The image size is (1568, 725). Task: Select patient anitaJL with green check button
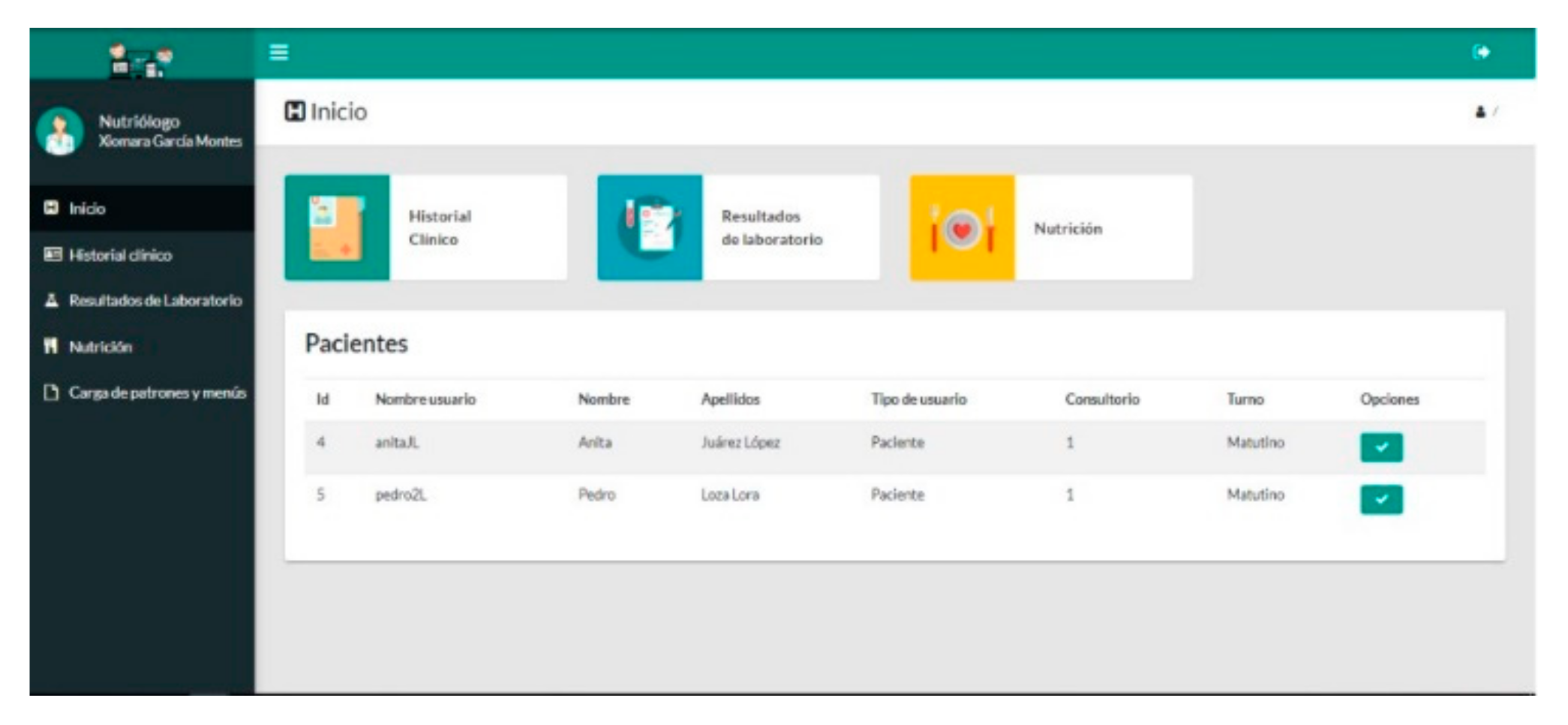click(1380, 447)
